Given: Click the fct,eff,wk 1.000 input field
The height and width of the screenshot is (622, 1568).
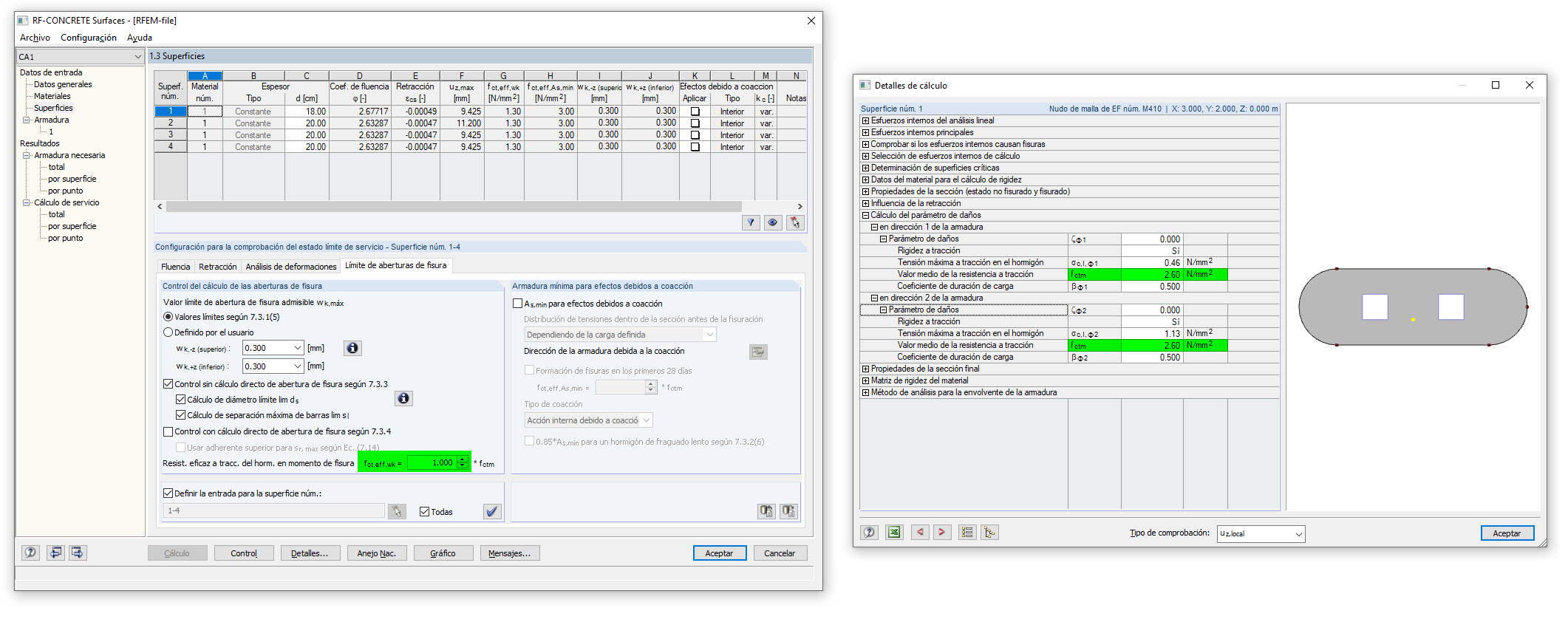Looking at the screenshot, I should [432, 462].
